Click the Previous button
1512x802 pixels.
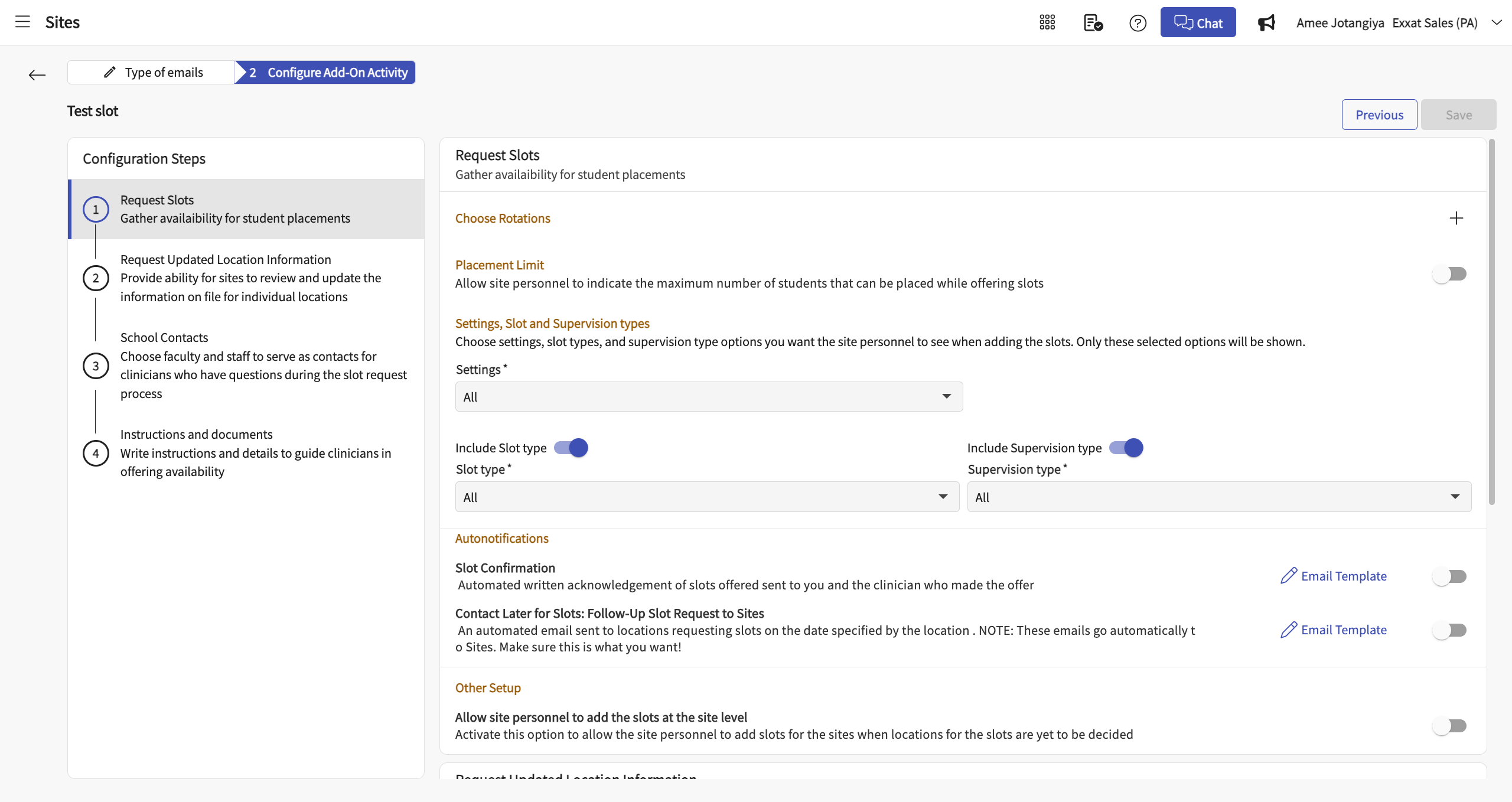pyautogui.click(x=1379, y=115)
